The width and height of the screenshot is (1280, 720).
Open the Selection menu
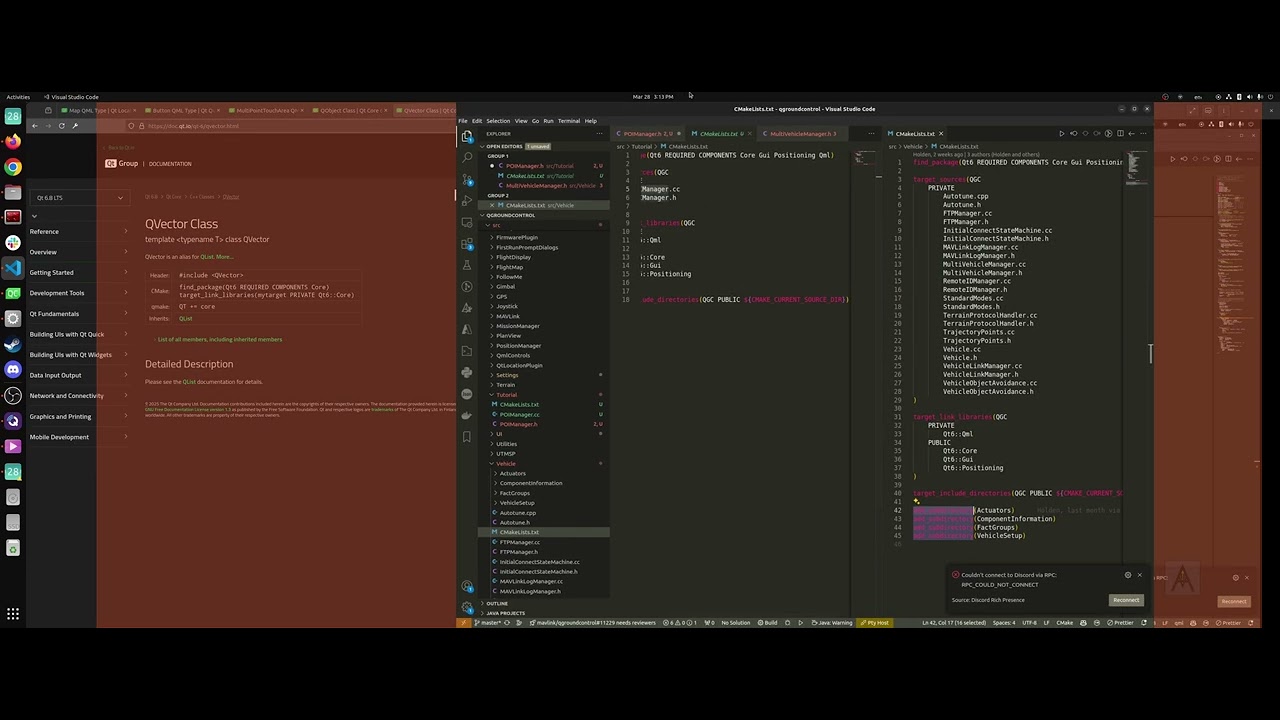click(498, 121)
